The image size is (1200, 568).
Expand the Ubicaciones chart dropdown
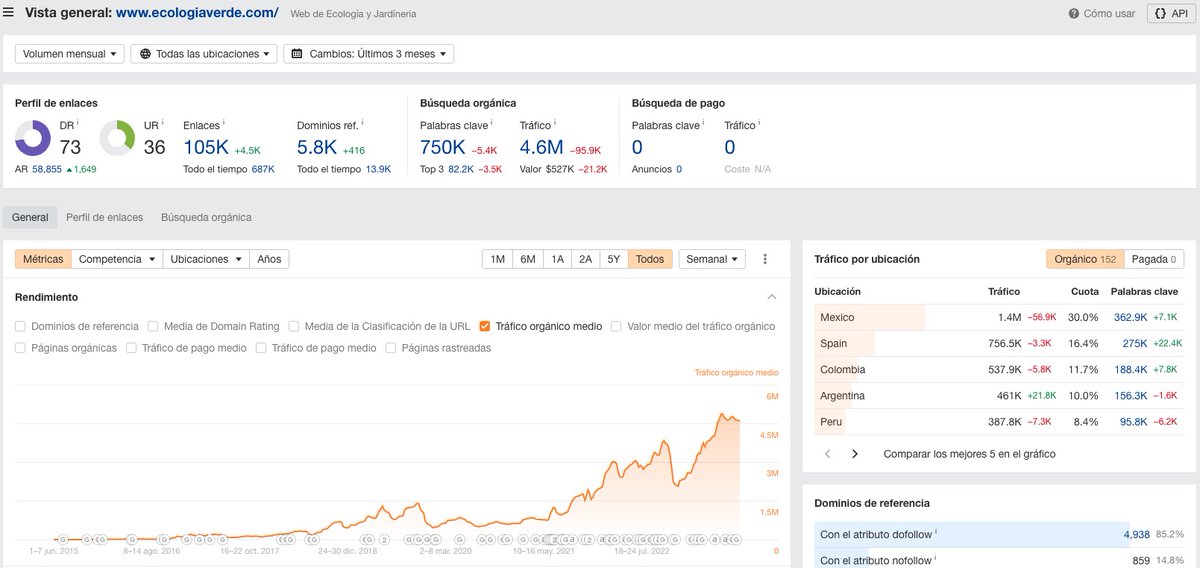(206, 259)
